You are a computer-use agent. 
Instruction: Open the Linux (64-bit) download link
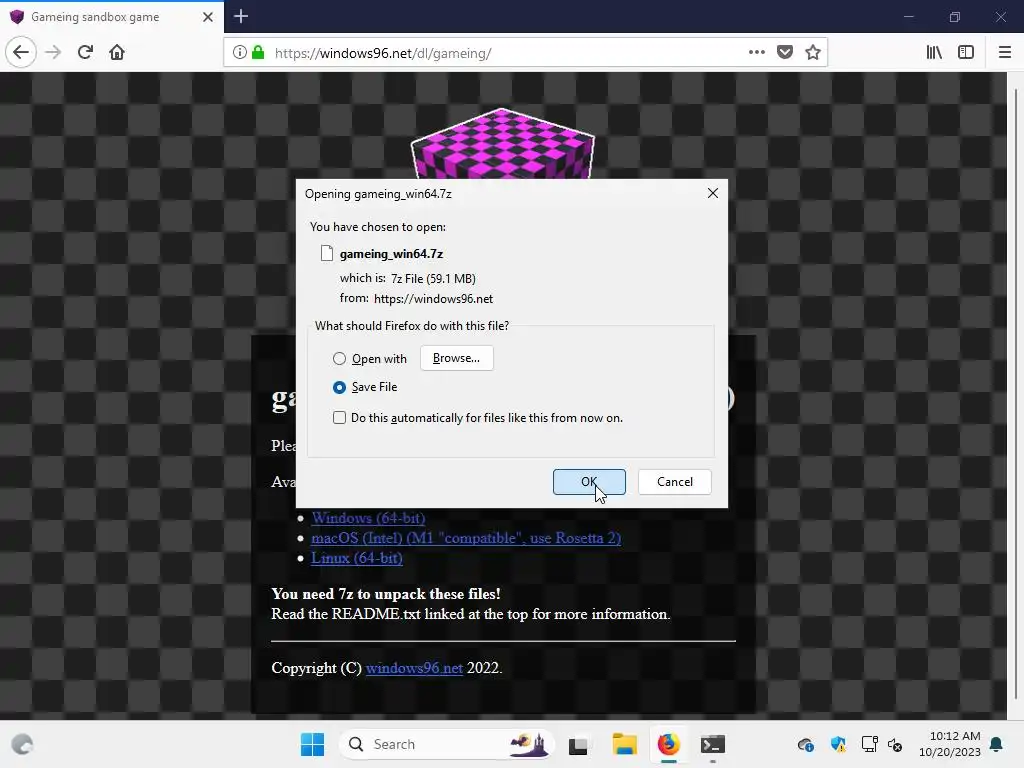coord(357,558)
